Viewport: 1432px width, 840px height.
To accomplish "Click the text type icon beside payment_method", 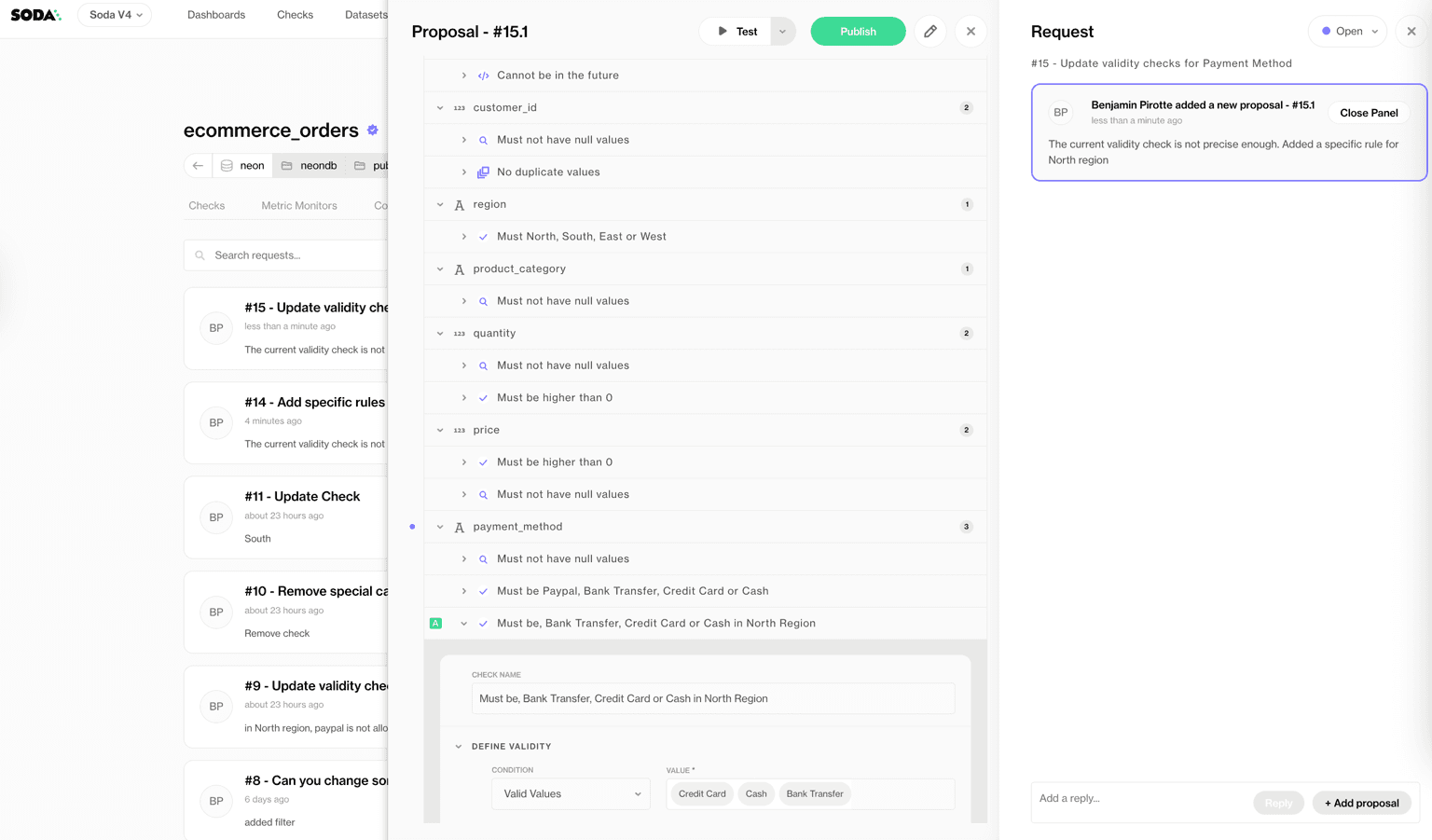I will point(459,526).
